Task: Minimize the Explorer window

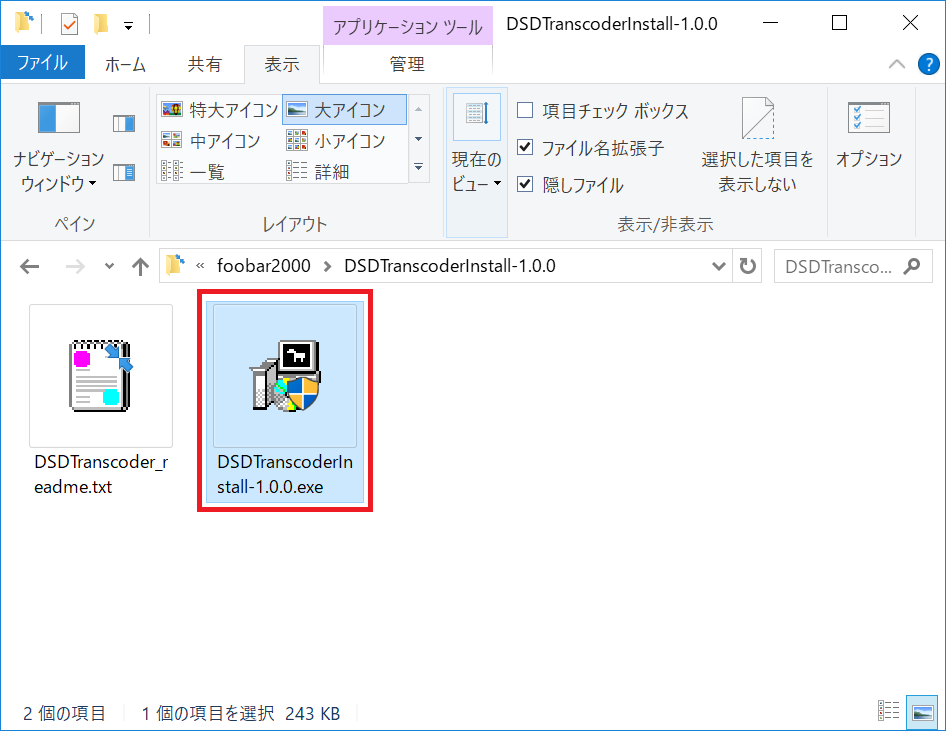Action: tap(770, 24)
